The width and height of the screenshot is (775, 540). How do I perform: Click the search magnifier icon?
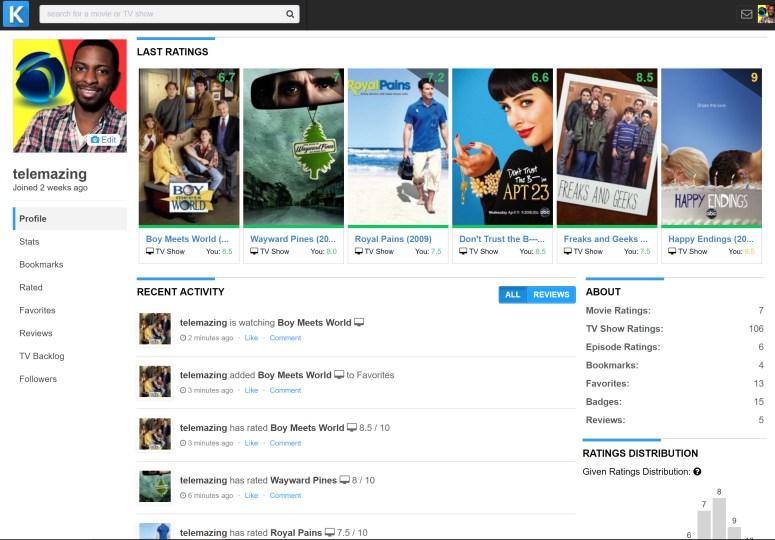pos(290,15)
